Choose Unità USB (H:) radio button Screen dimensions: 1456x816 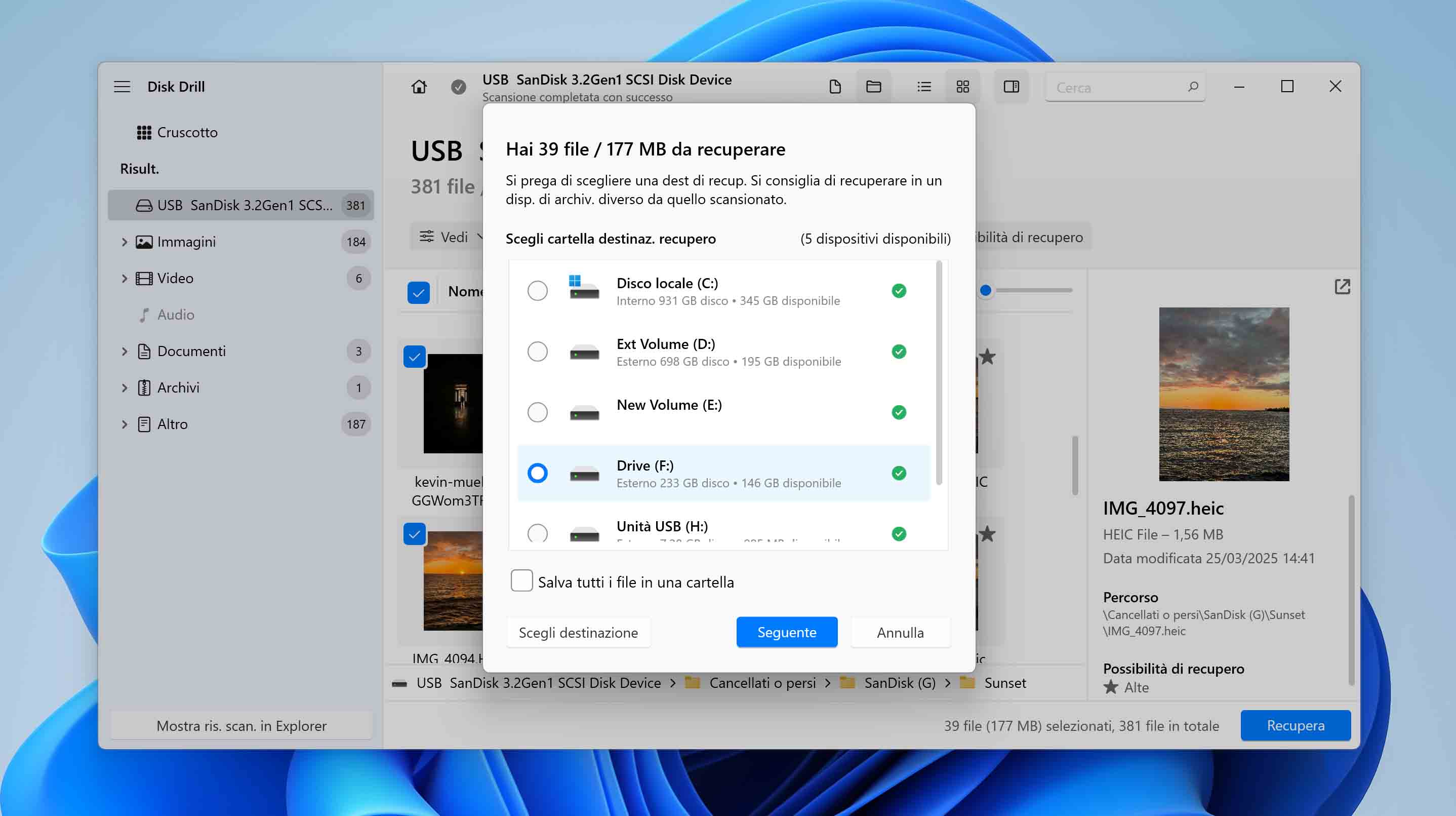click(537, 533)
